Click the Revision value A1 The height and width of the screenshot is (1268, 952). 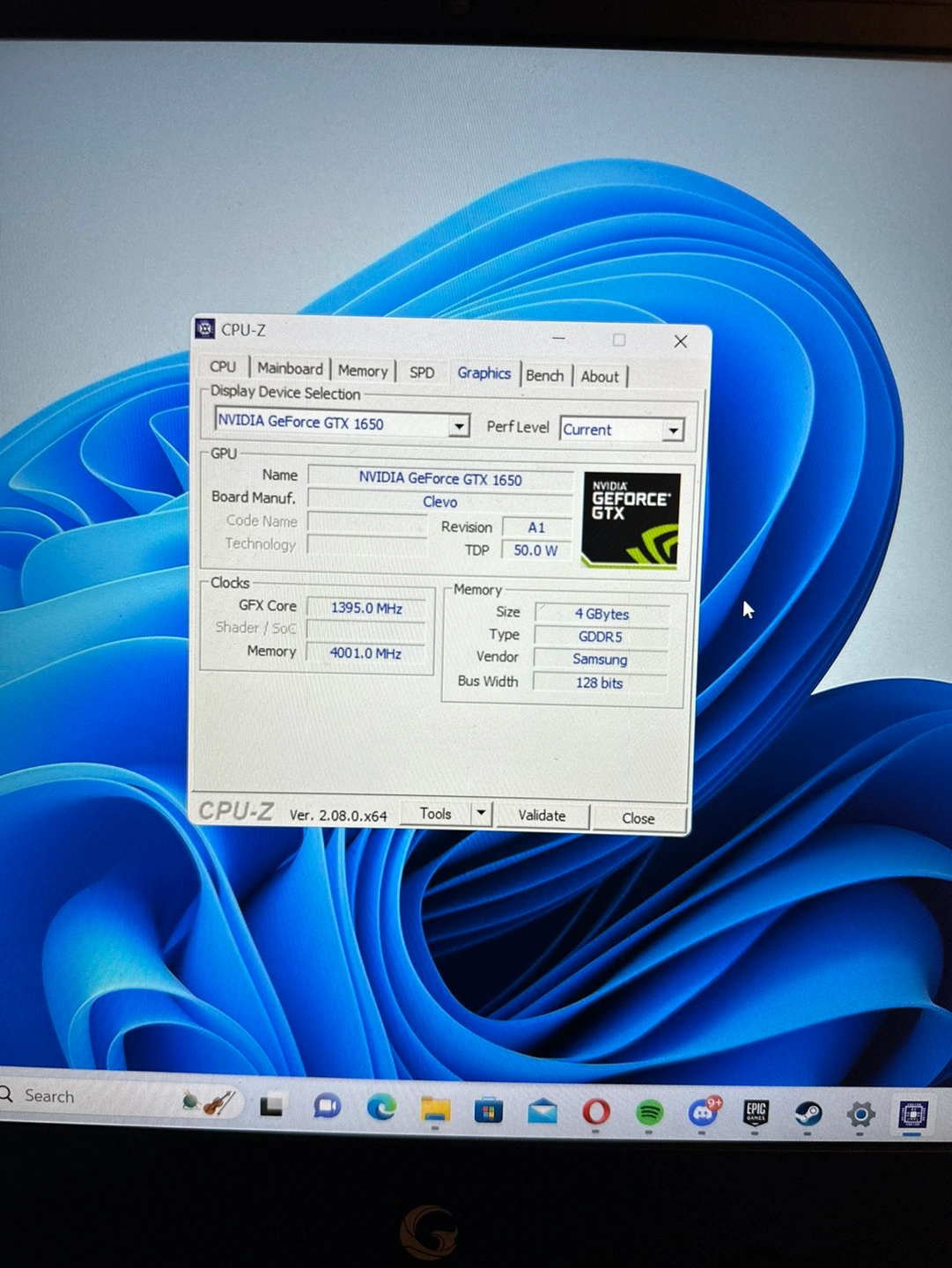[536, 527]
